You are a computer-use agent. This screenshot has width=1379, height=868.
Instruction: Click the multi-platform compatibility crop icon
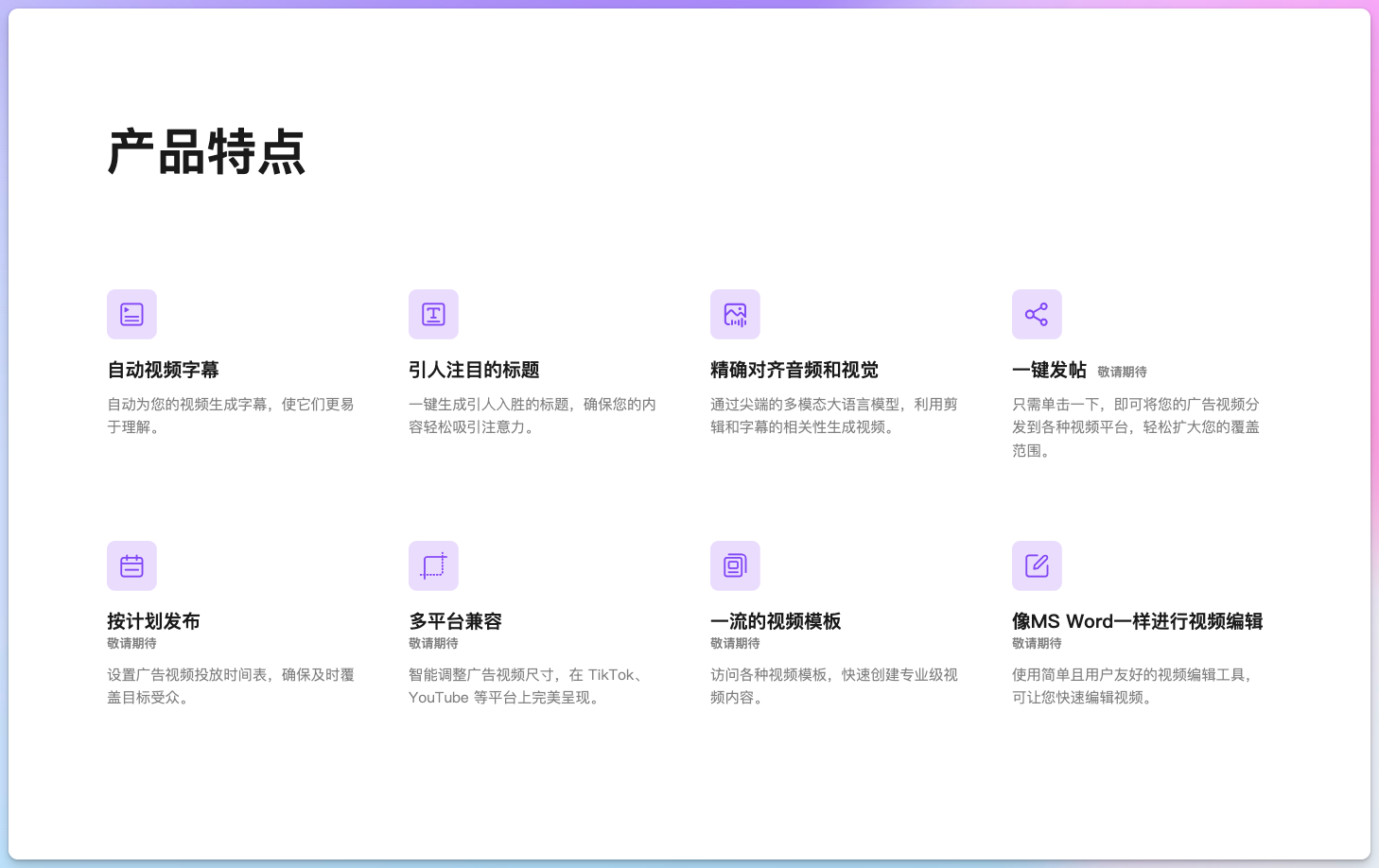click(x=433, y=565)
